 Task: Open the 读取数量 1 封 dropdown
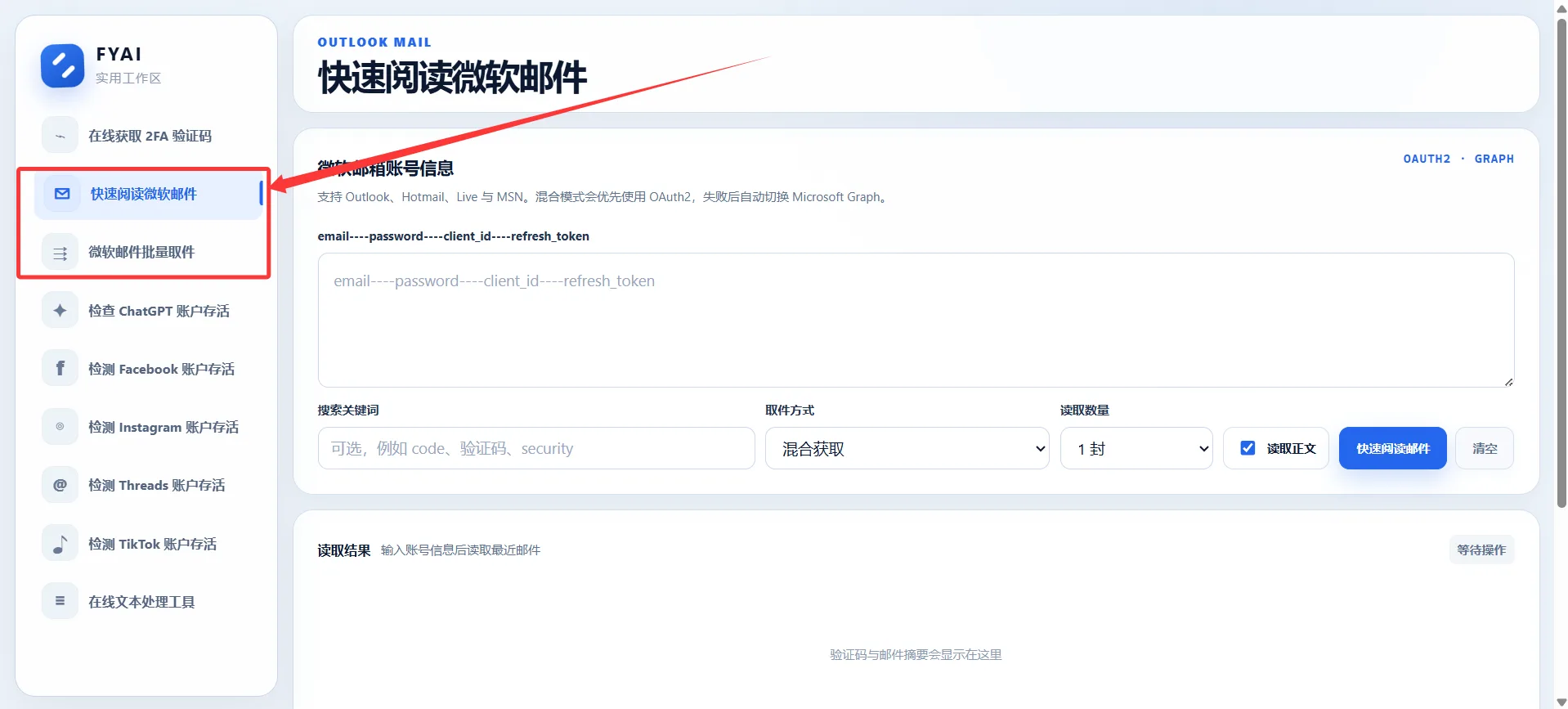click(1136, 448)
